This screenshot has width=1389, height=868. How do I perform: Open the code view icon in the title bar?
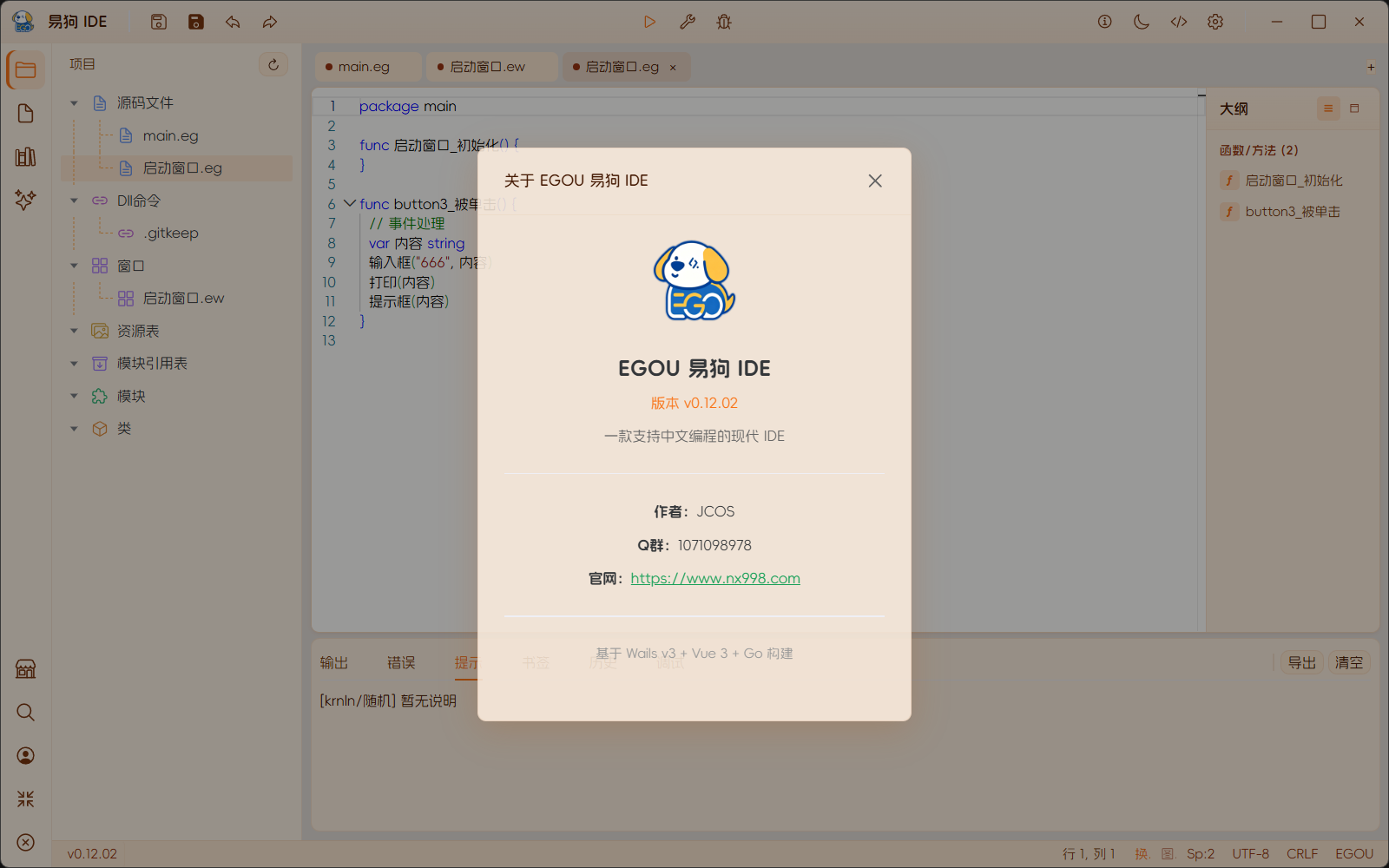click(1179, 22)
